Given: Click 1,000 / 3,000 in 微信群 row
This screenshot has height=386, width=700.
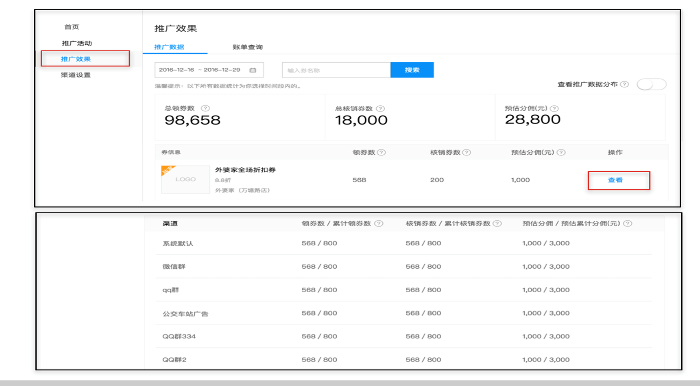Looking at the screenshot, I should pos(546,266).
